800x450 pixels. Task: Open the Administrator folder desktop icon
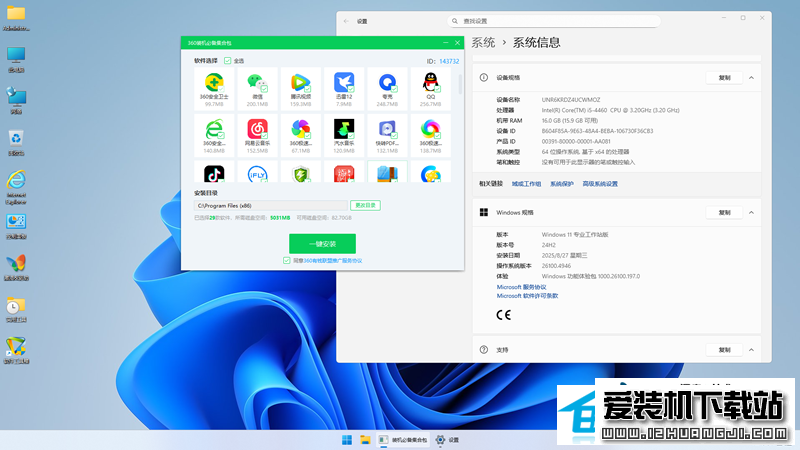tap(16, 14)
